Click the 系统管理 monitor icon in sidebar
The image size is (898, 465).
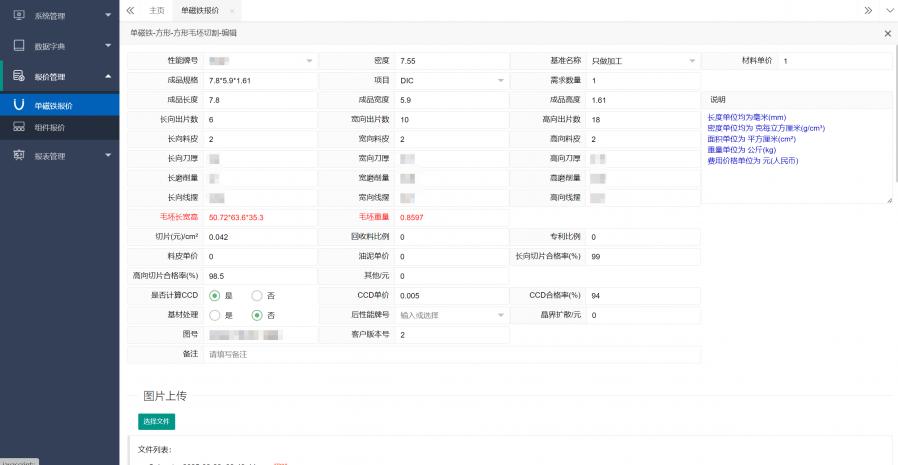[19, 16]
